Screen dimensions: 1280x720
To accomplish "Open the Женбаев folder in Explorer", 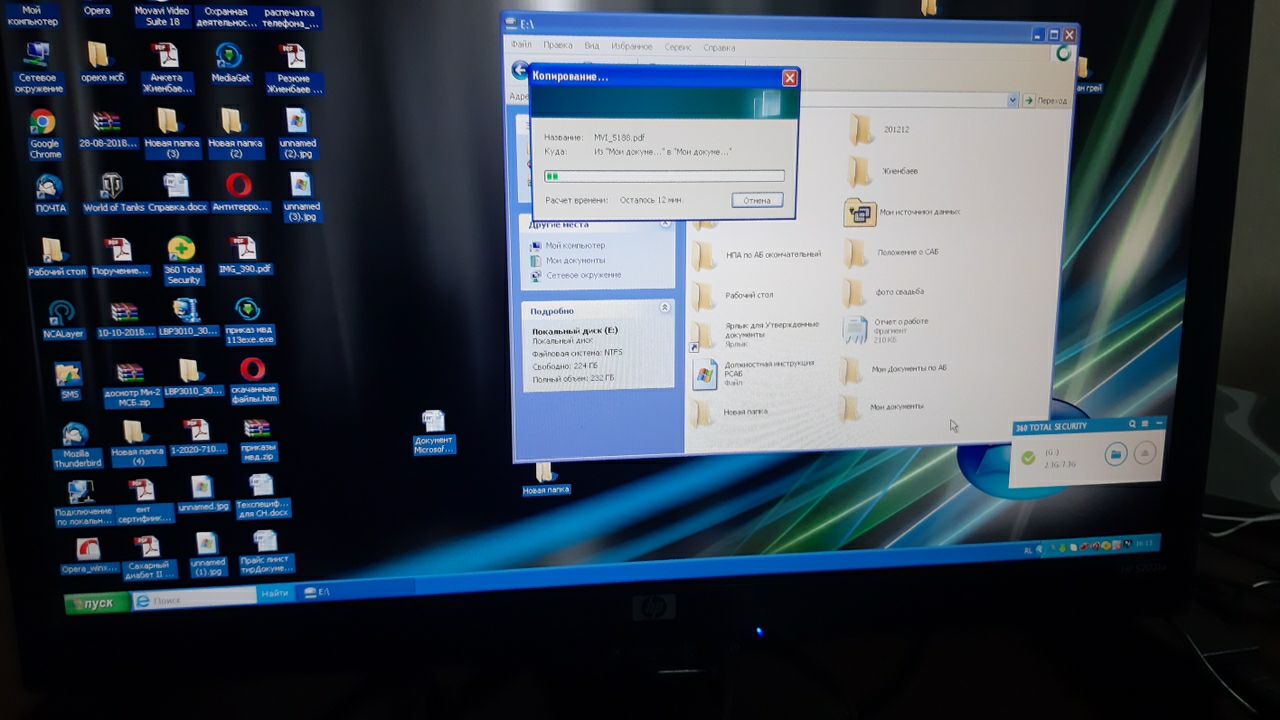I will click(882, 171).
